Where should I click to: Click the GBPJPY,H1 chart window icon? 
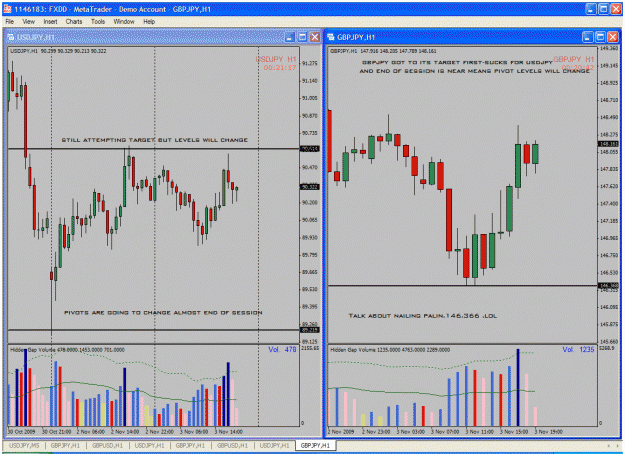pyautogui.click(x=330, y=37)
